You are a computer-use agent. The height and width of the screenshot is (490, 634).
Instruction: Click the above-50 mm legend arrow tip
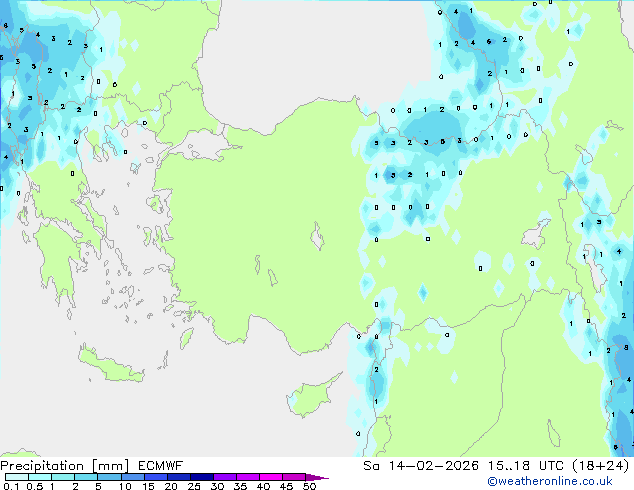coord(317,477)
